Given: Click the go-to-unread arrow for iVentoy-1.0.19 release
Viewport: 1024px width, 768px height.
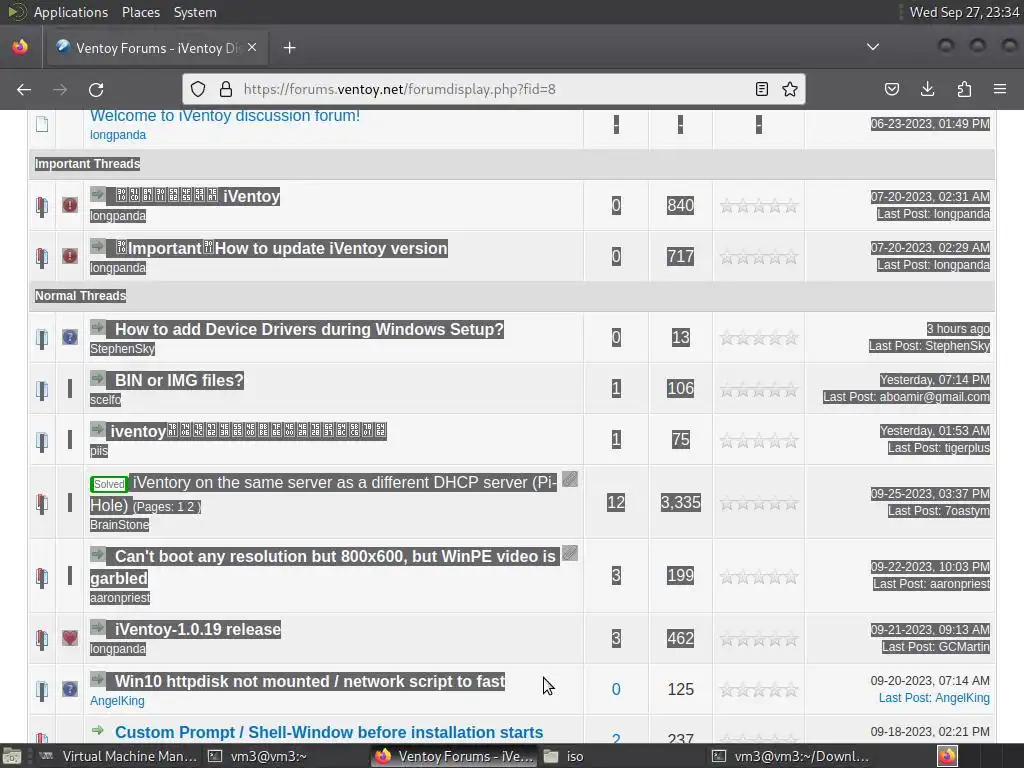Looking at the screenshot, I should point(98,627).
